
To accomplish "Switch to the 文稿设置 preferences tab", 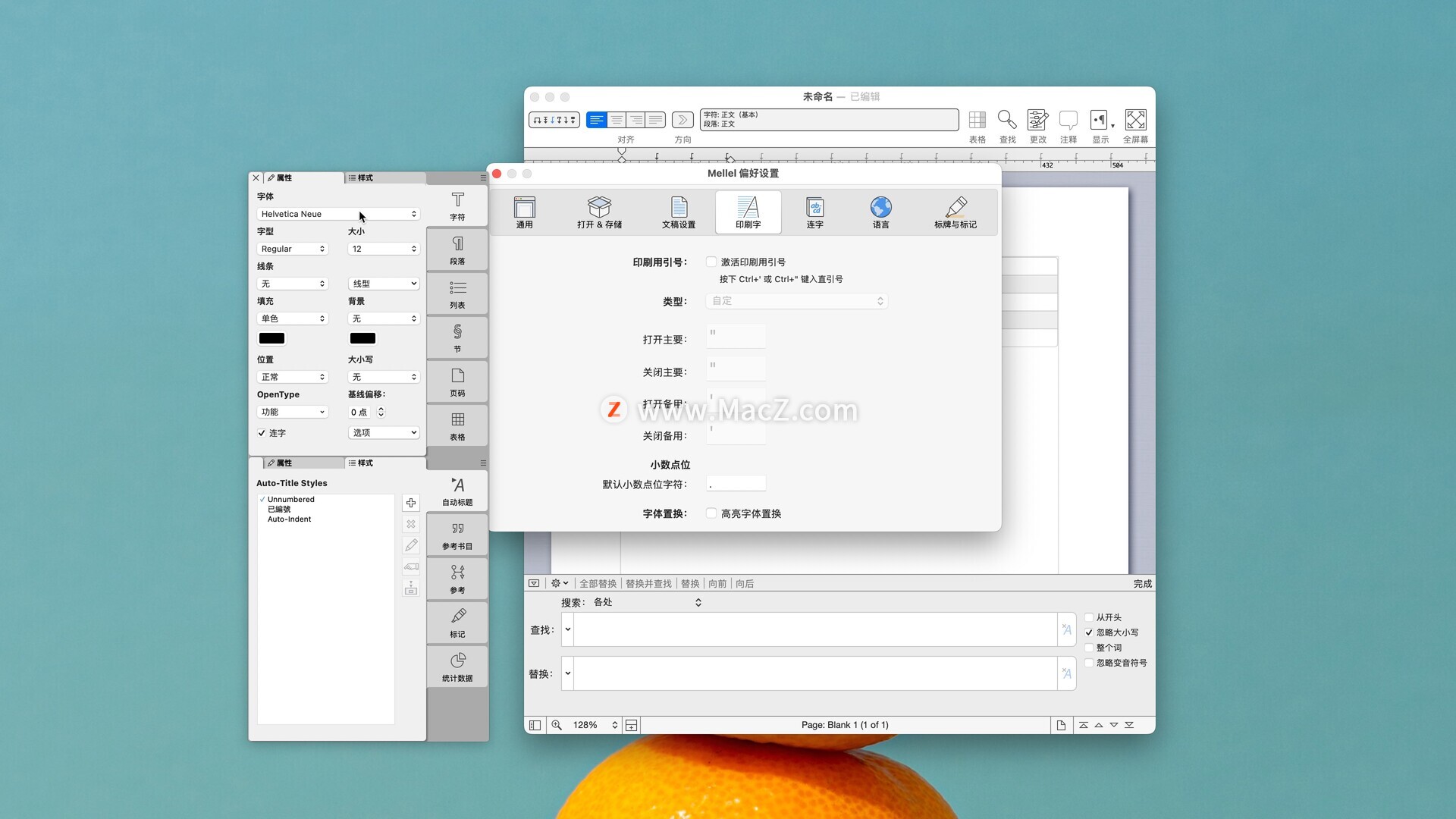I will tap(679, 212).
